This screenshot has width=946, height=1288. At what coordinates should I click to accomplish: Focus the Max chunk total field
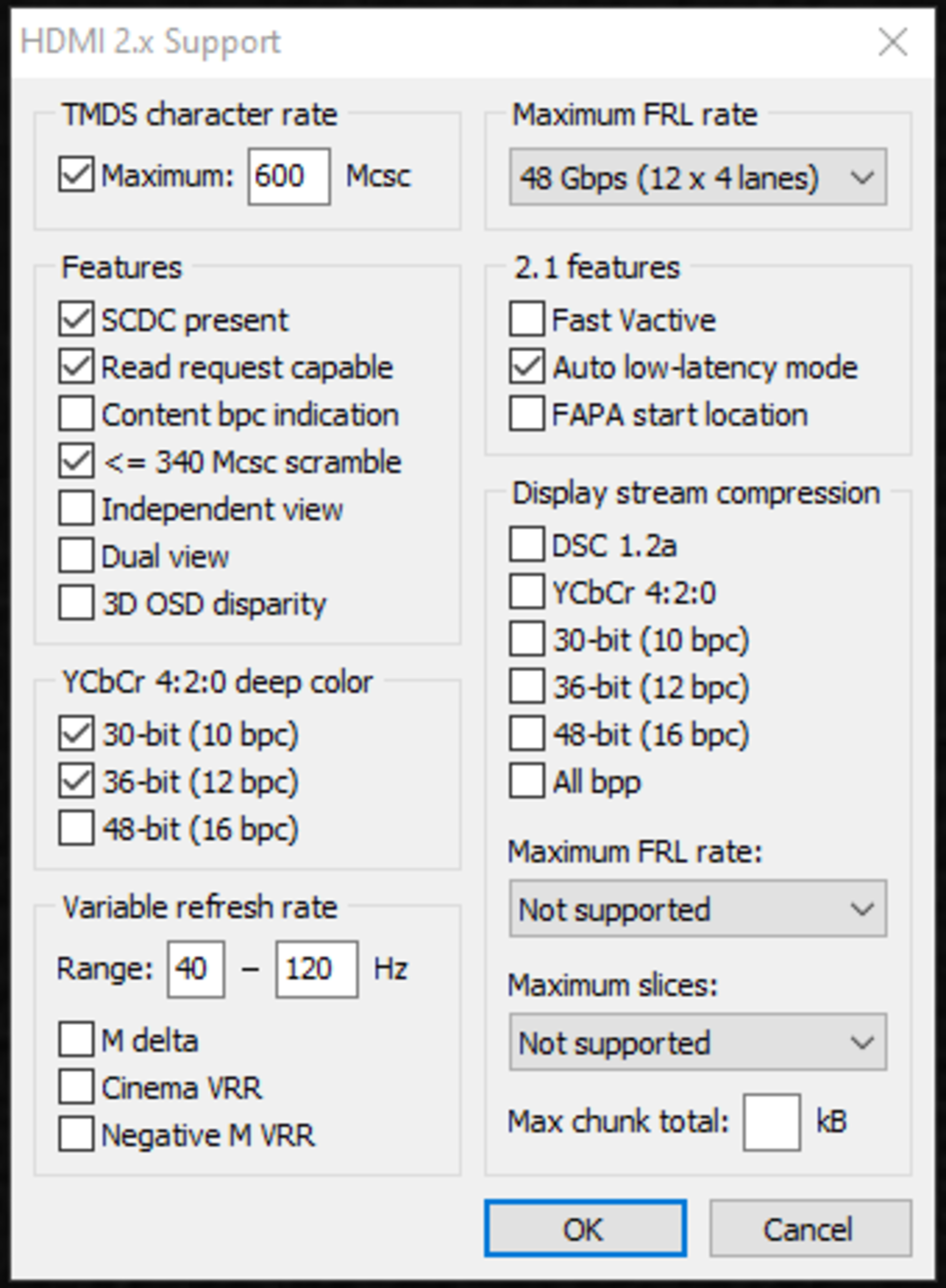(x=771, y=1122)
